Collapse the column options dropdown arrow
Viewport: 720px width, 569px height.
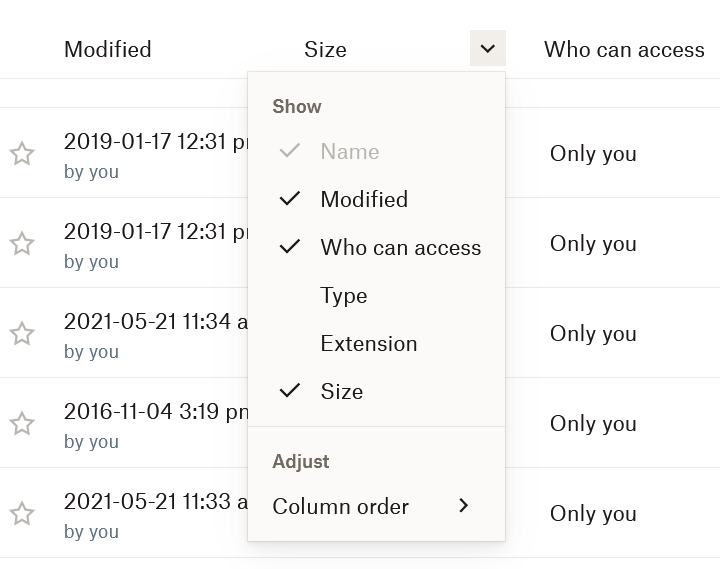487,48
